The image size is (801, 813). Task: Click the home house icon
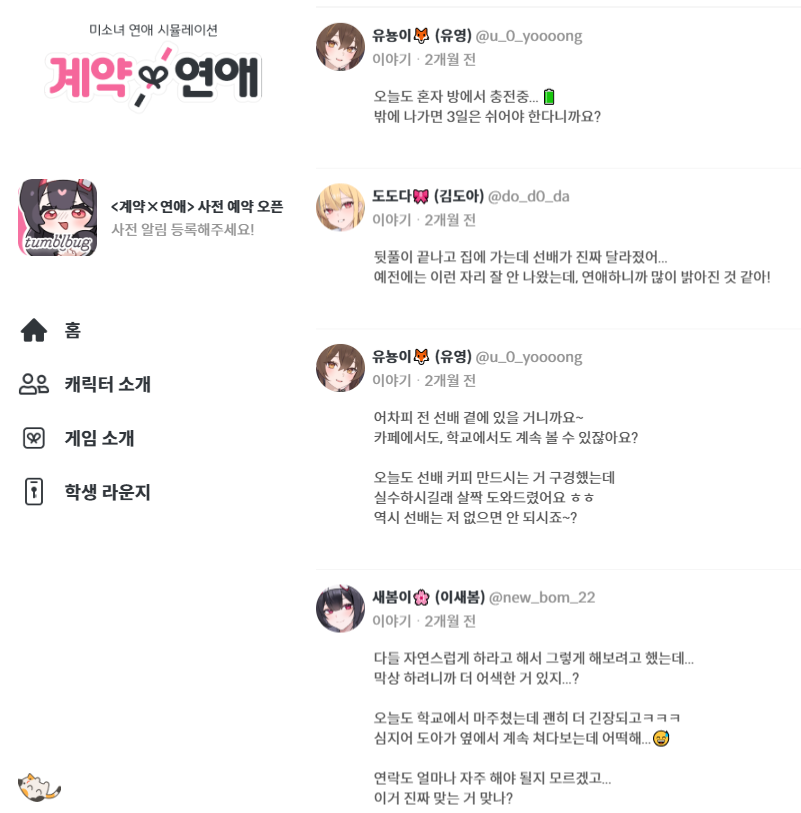click(x=34, y=330)
